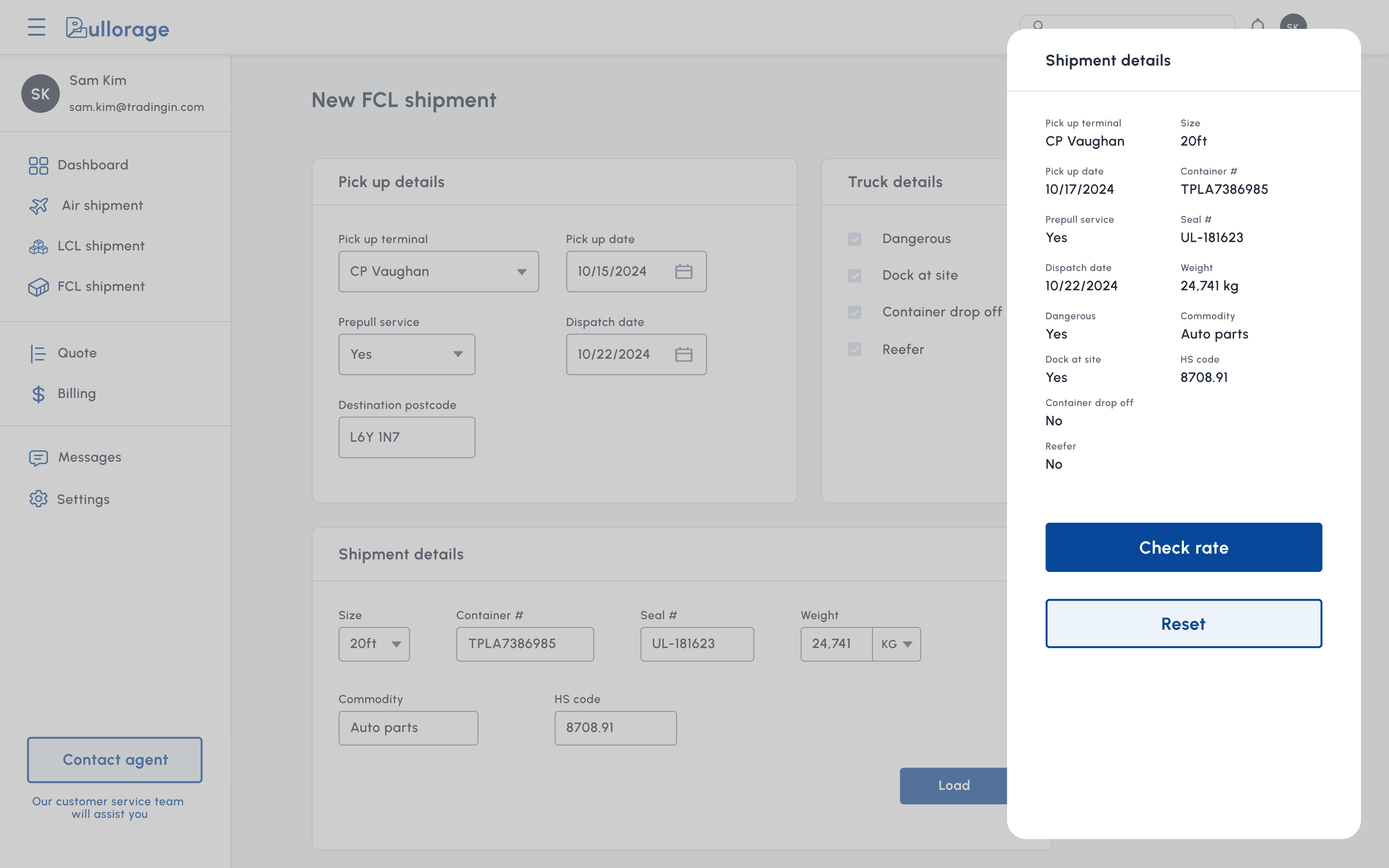This screenshot has width=1389, height=868.
Task: Click the FCL shipment container icon
Action: [38, 286]
